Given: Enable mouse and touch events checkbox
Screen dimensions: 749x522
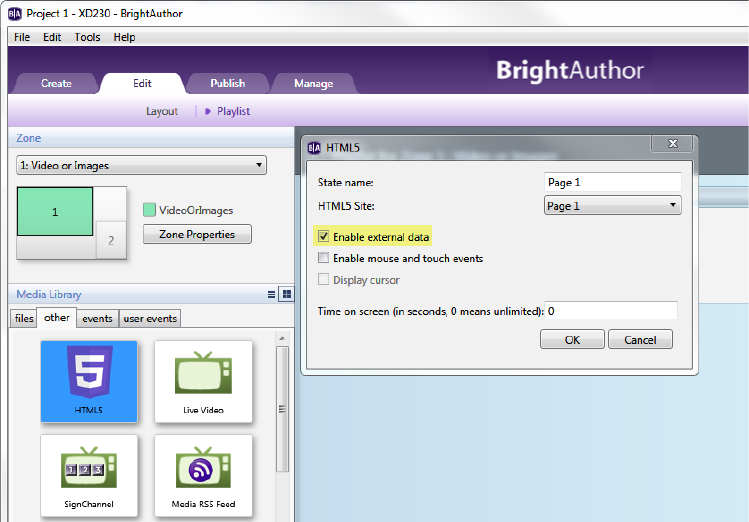Looking at the screenshot, I should 324,258.
